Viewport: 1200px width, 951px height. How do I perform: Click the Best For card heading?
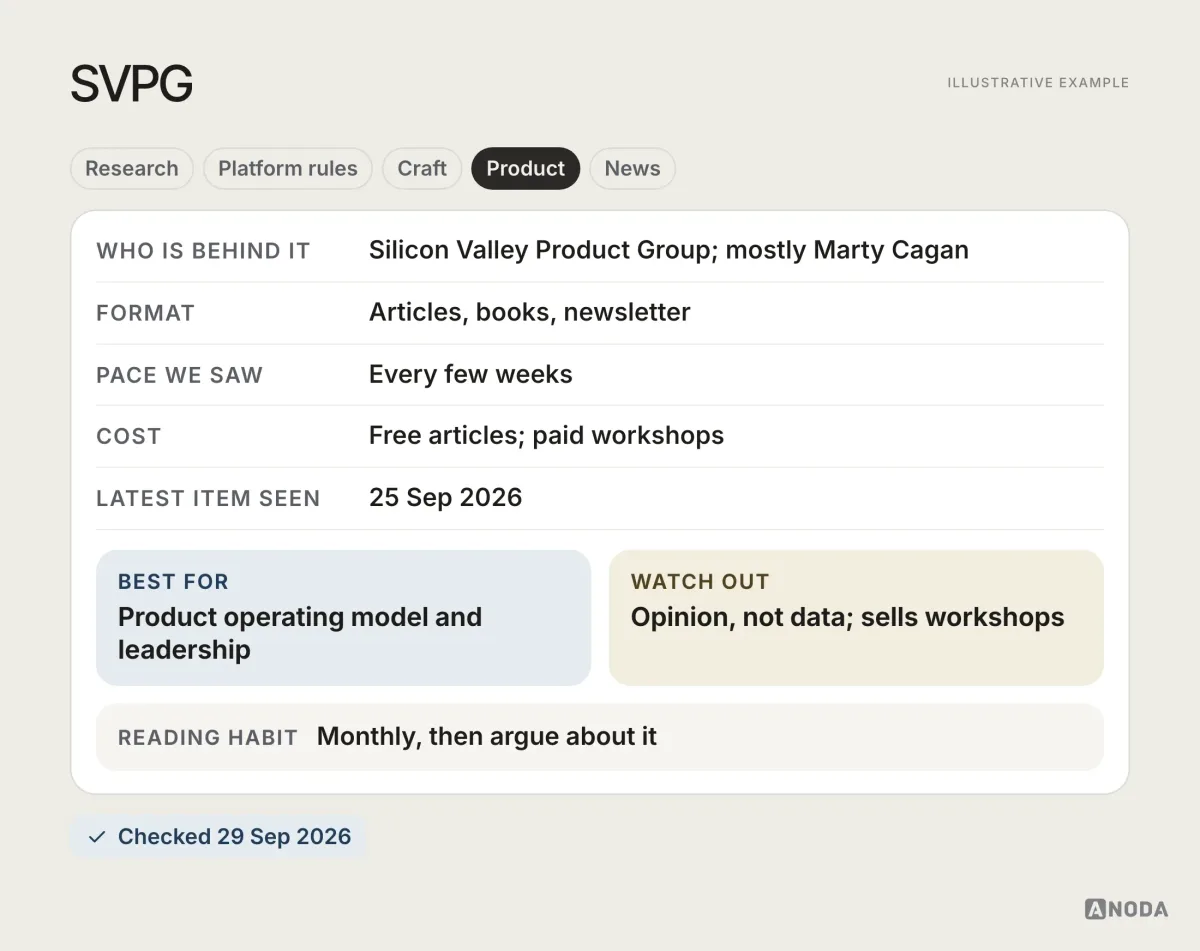pyautogui.click(x=173, y=582)
